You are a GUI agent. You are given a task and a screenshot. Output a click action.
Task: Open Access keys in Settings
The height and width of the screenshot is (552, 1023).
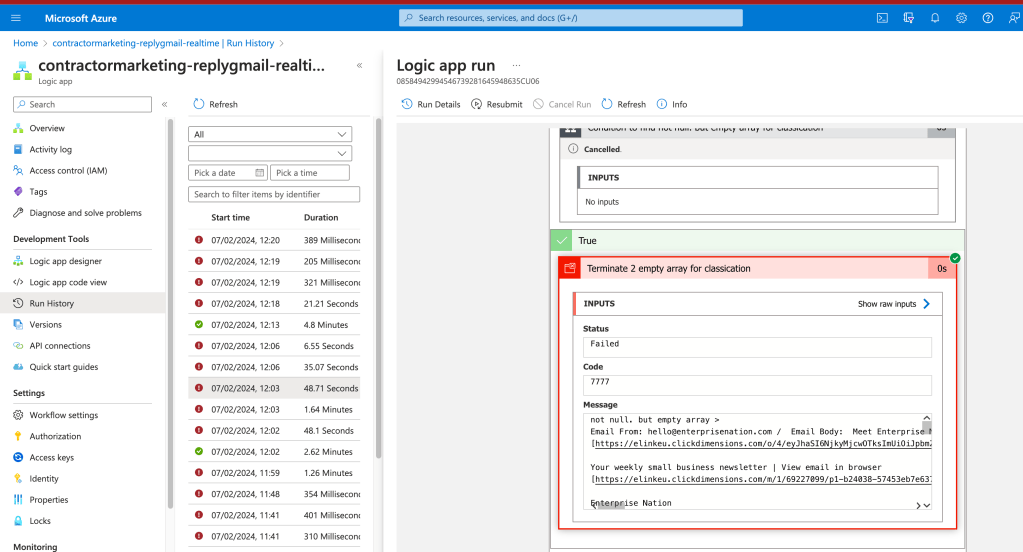(52, 457)
